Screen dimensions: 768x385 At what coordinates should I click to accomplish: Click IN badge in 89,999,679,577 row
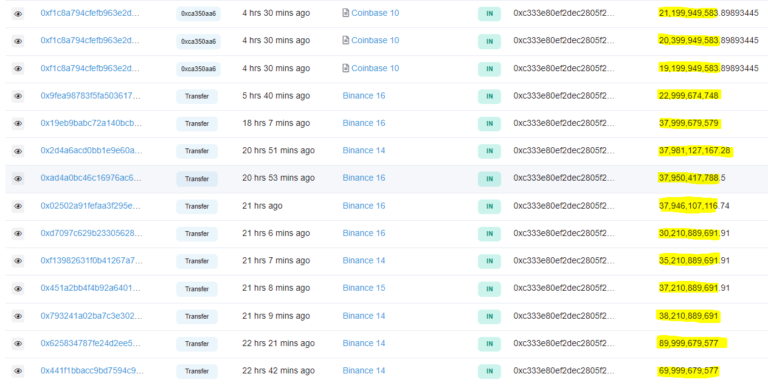tap(489, 344)
